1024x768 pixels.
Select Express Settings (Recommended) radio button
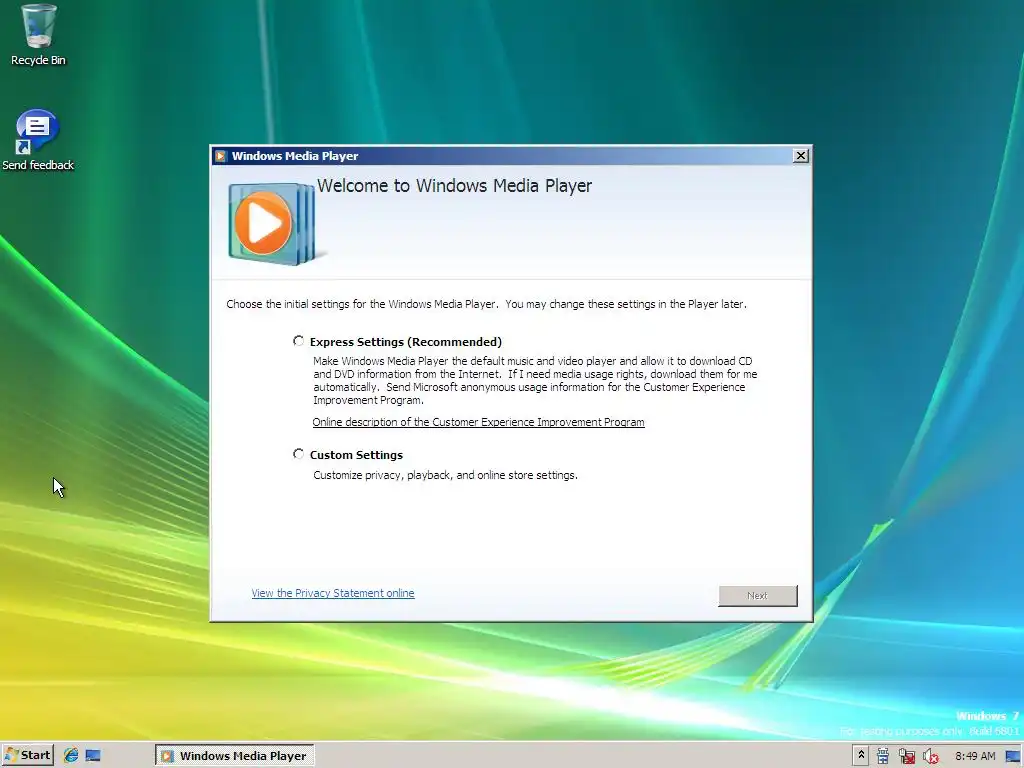click(298, 341)
